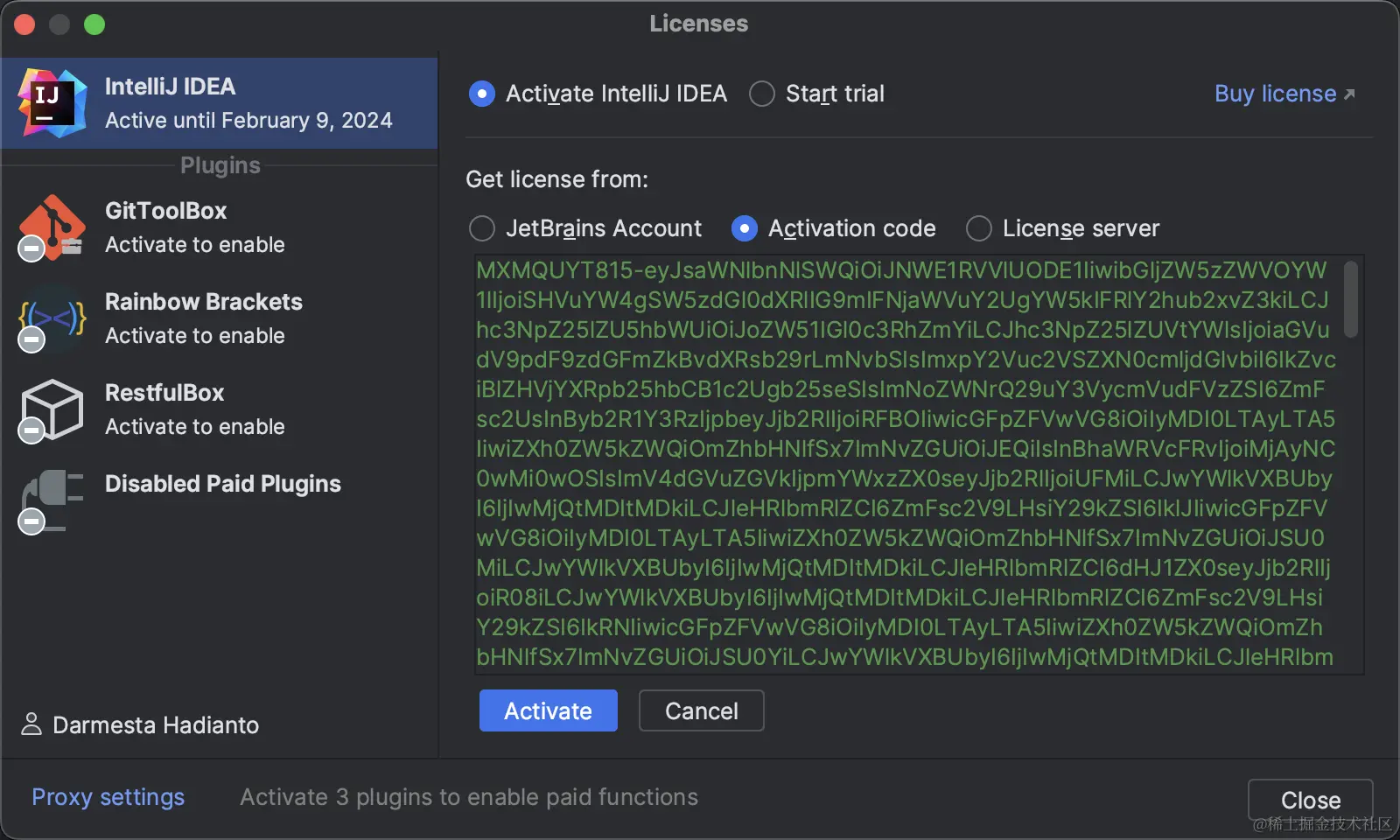This screenshot has width=1400, height=840.
Task: Select the Activate IntelliJ IDEA radio button
Action: (x=482, y=94)
